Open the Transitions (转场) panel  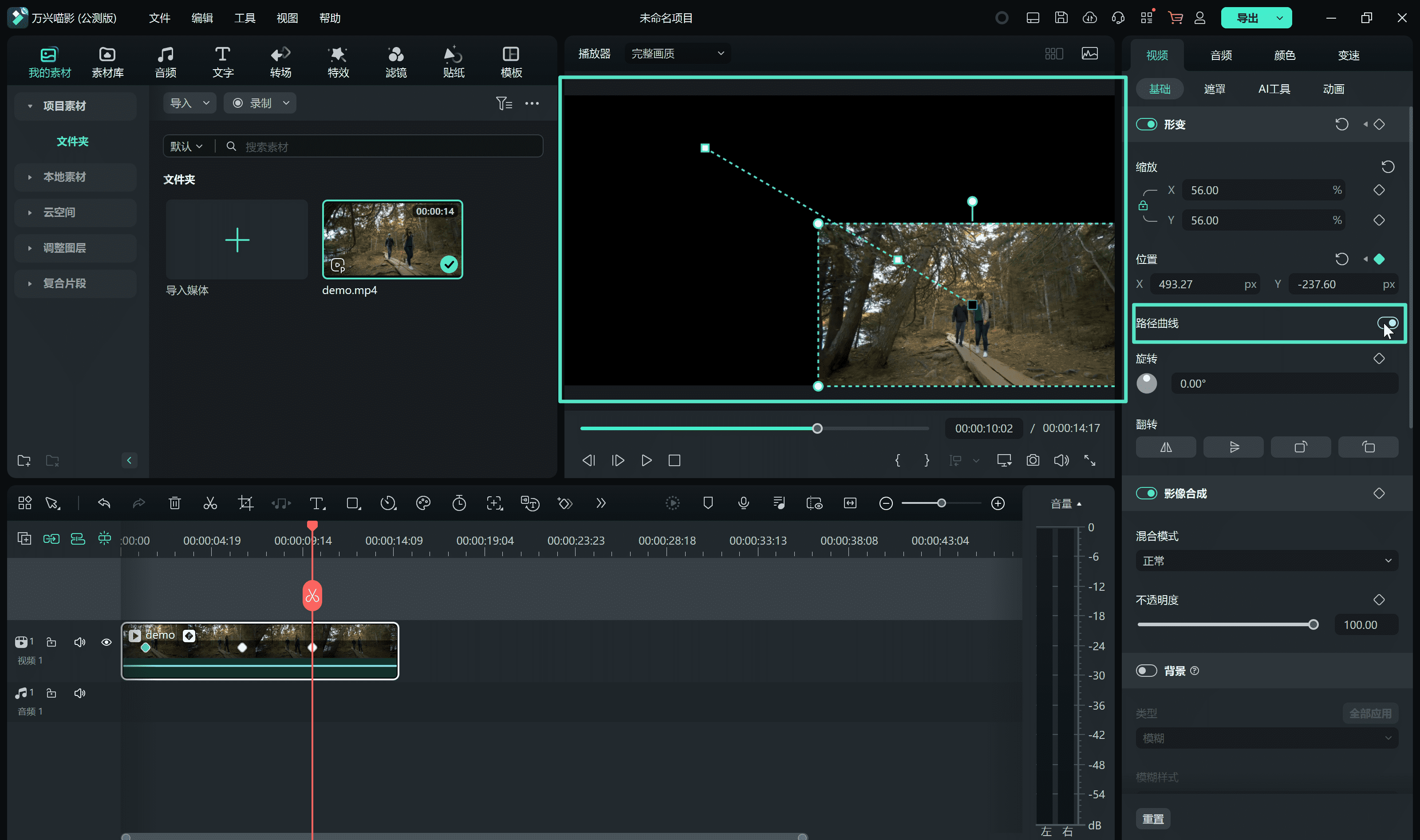[x=280, y=61]
